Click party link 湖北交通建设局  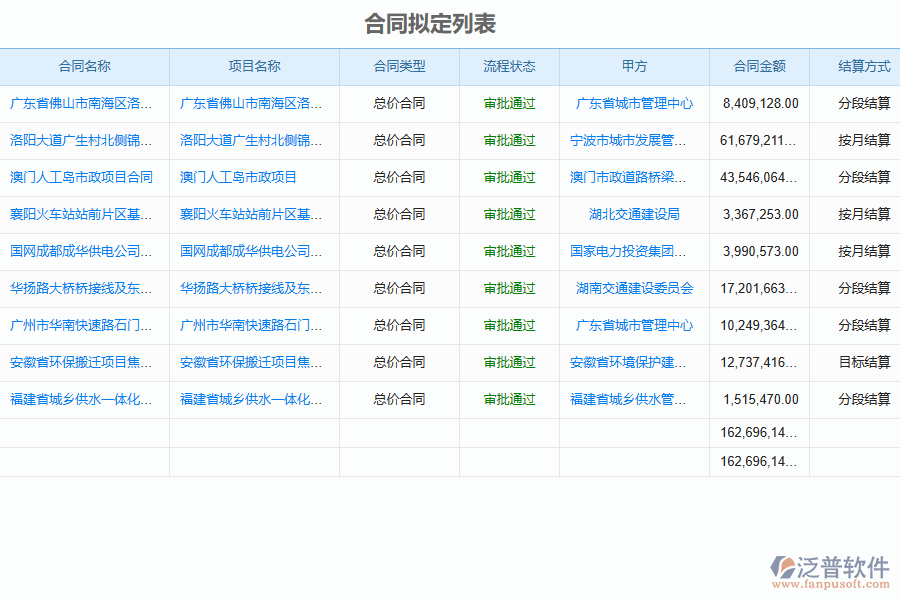coord(634,215)
